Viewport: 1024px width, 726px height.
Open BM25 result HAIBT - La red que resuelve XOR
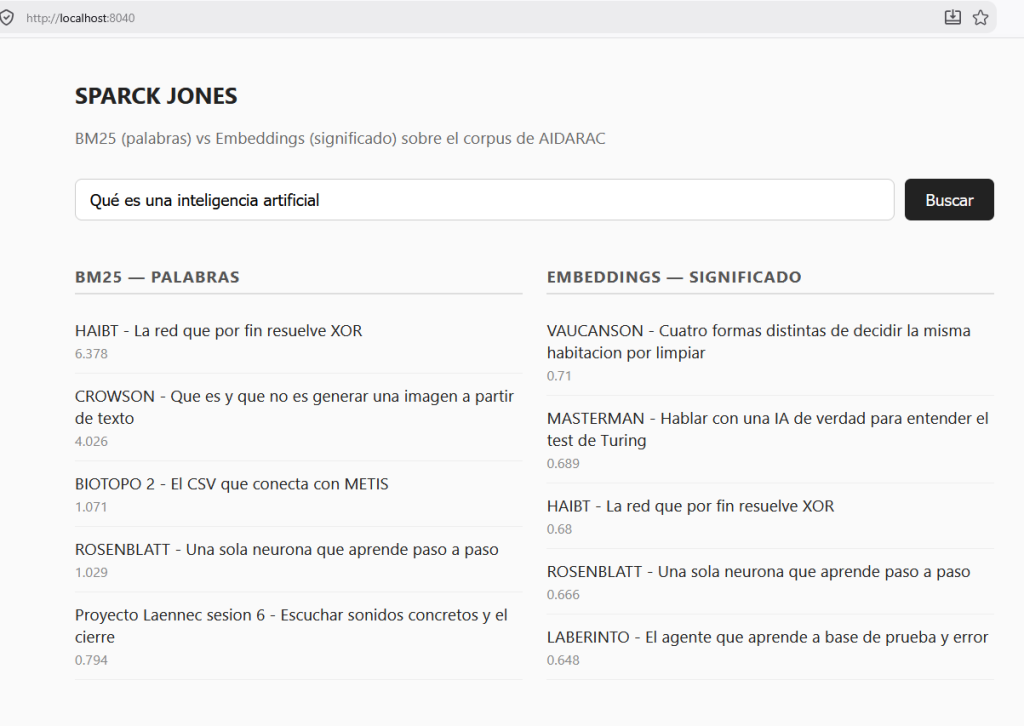pos(218,331)
